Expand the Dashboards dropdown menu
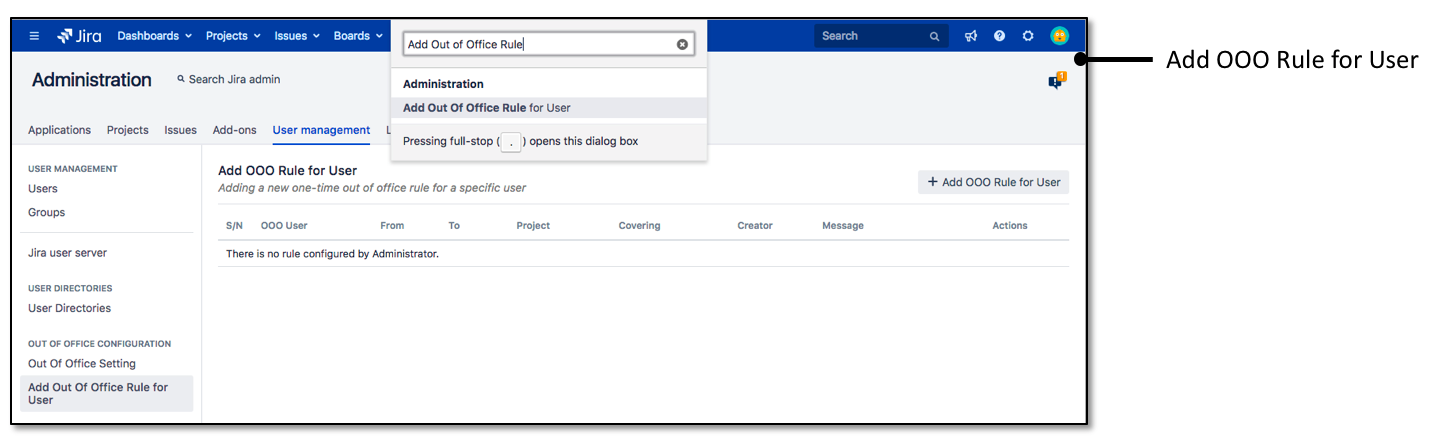 [x=154, y=36]
